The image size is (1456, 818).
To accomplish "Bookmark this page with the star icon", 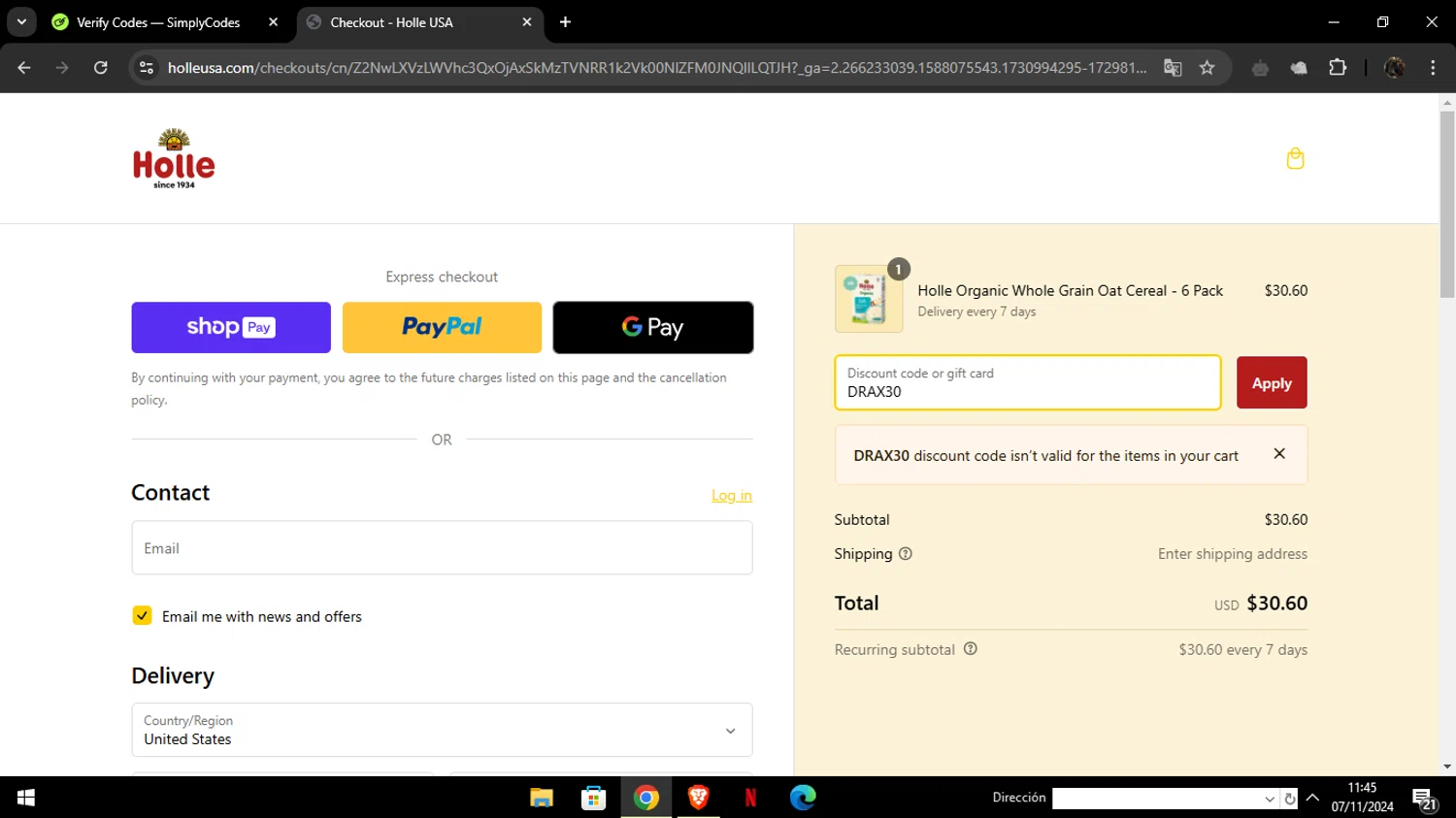I will (x=1207, y=68).
